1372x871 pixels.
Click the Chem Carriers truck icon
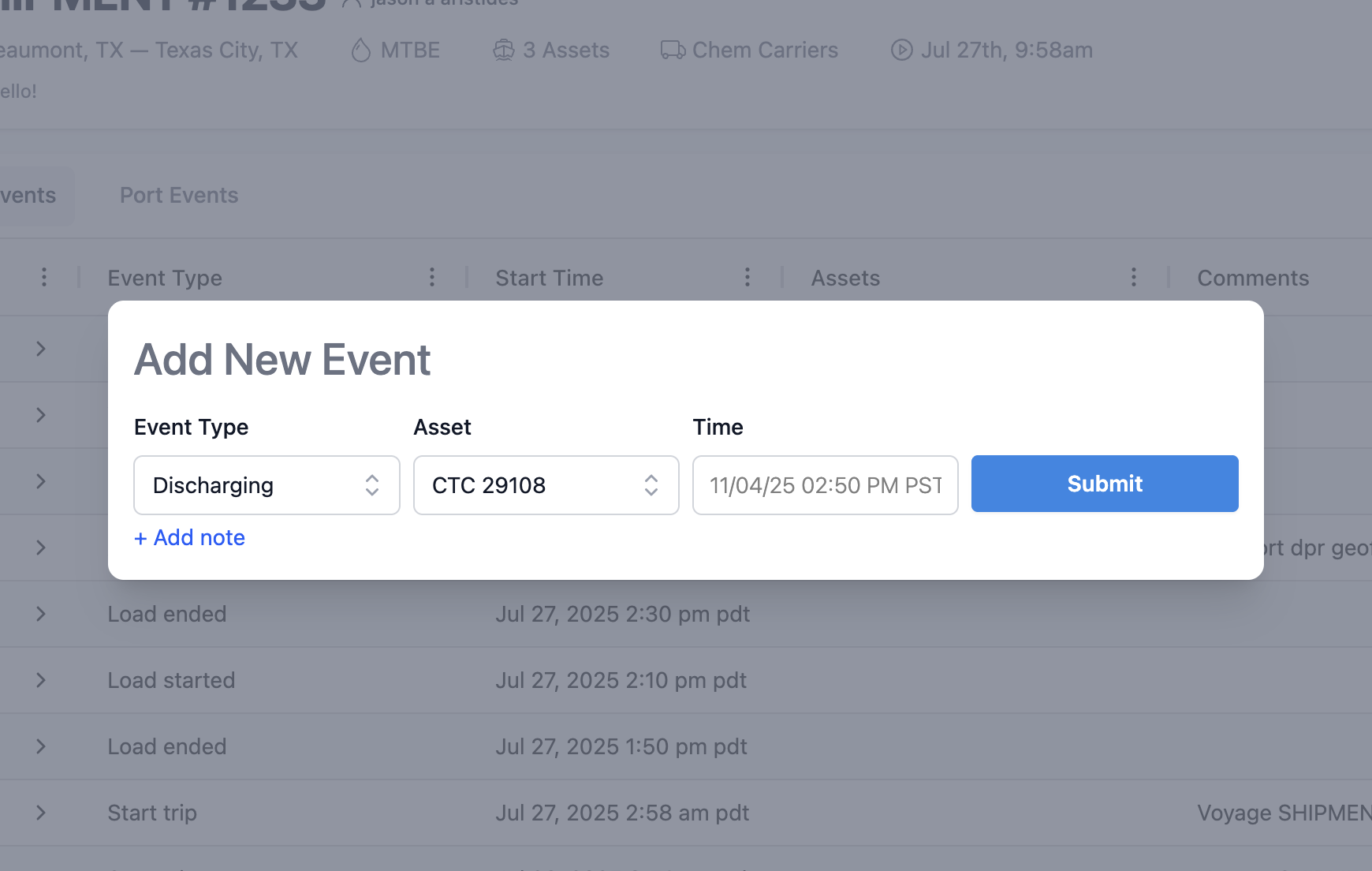pyautogui.click(x=672, y=50)
